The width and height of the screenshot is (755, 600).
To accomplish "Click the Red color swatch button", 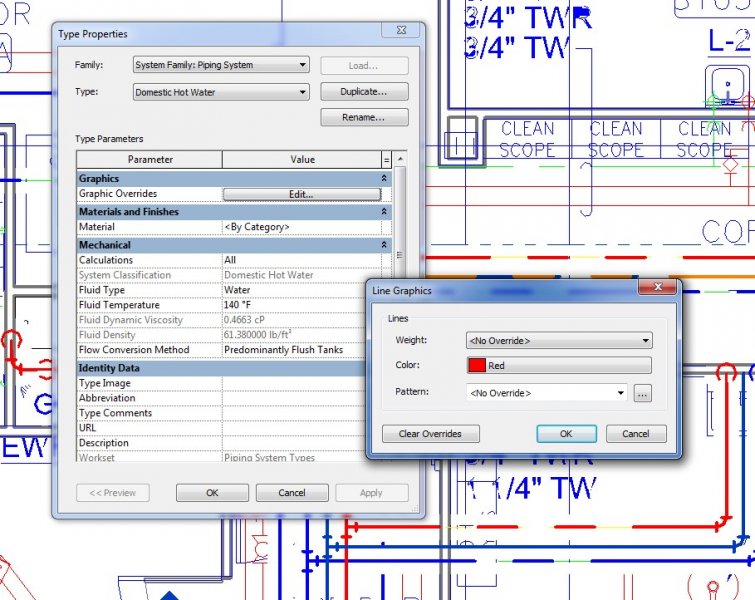I will pyautogui.click(x=559, y=365).
